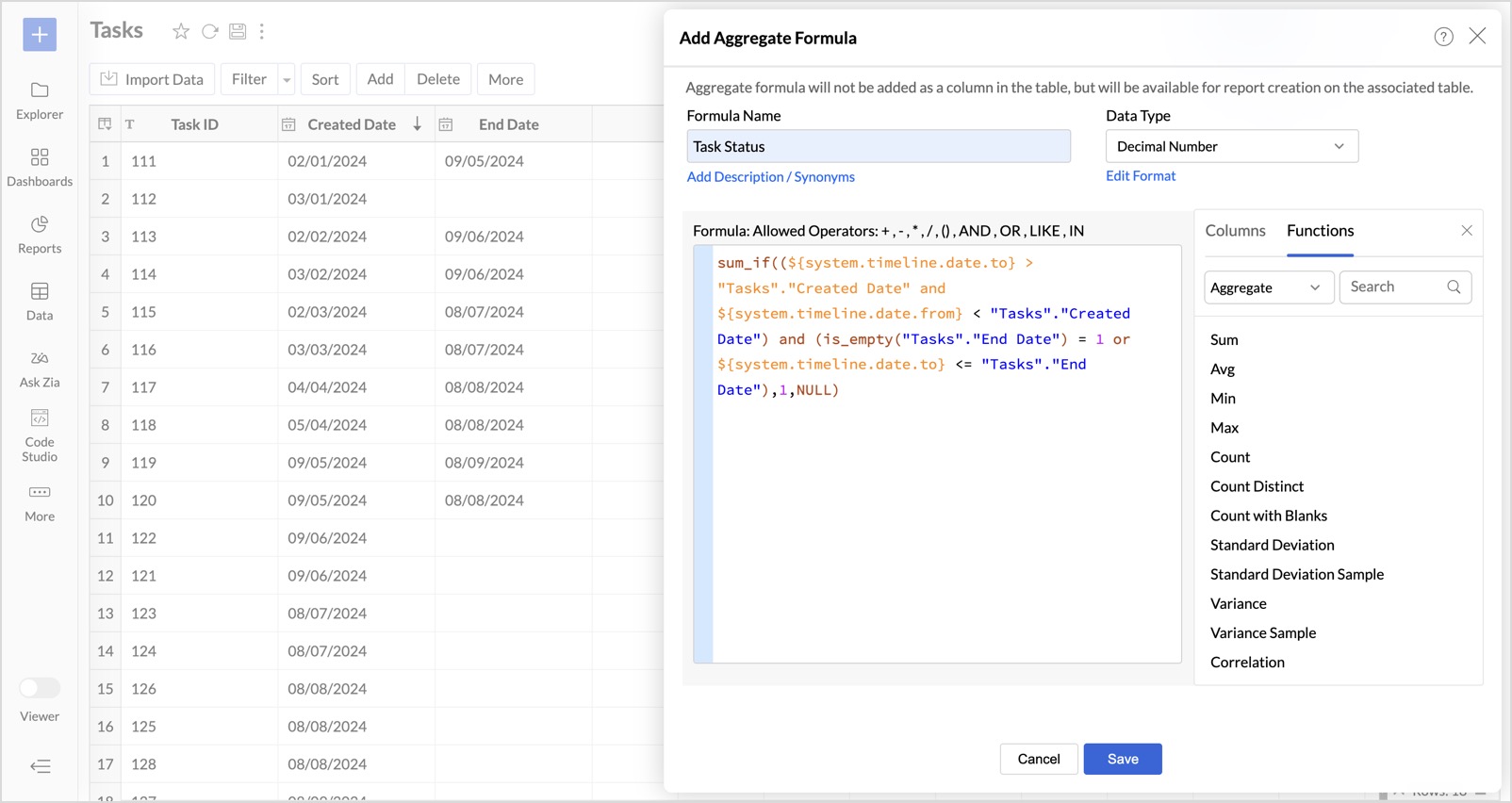
Task: Click the table row selector header icon
Action: 105,124
